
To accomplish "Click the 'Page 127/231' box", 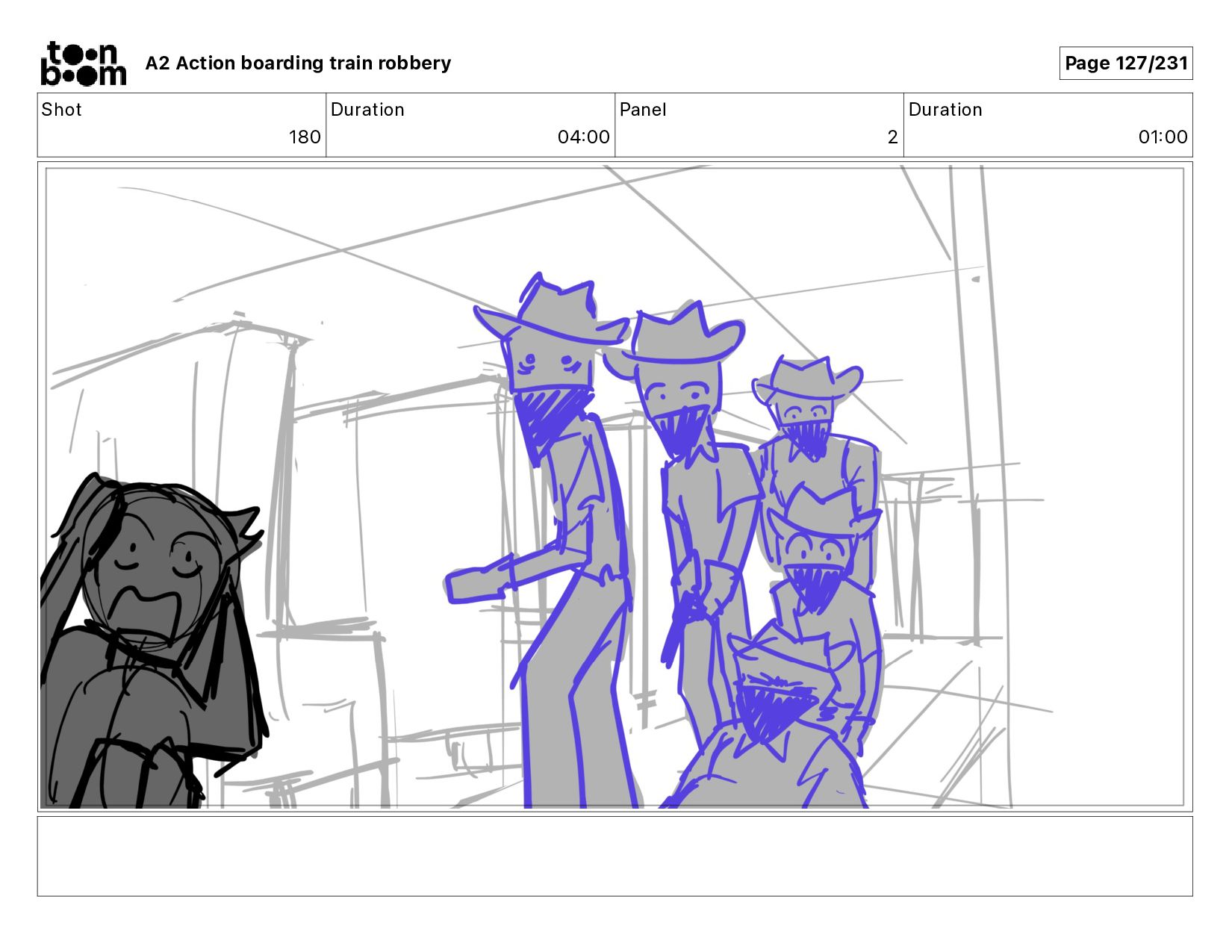I will pyautogui.click(x=1126, y=63).
